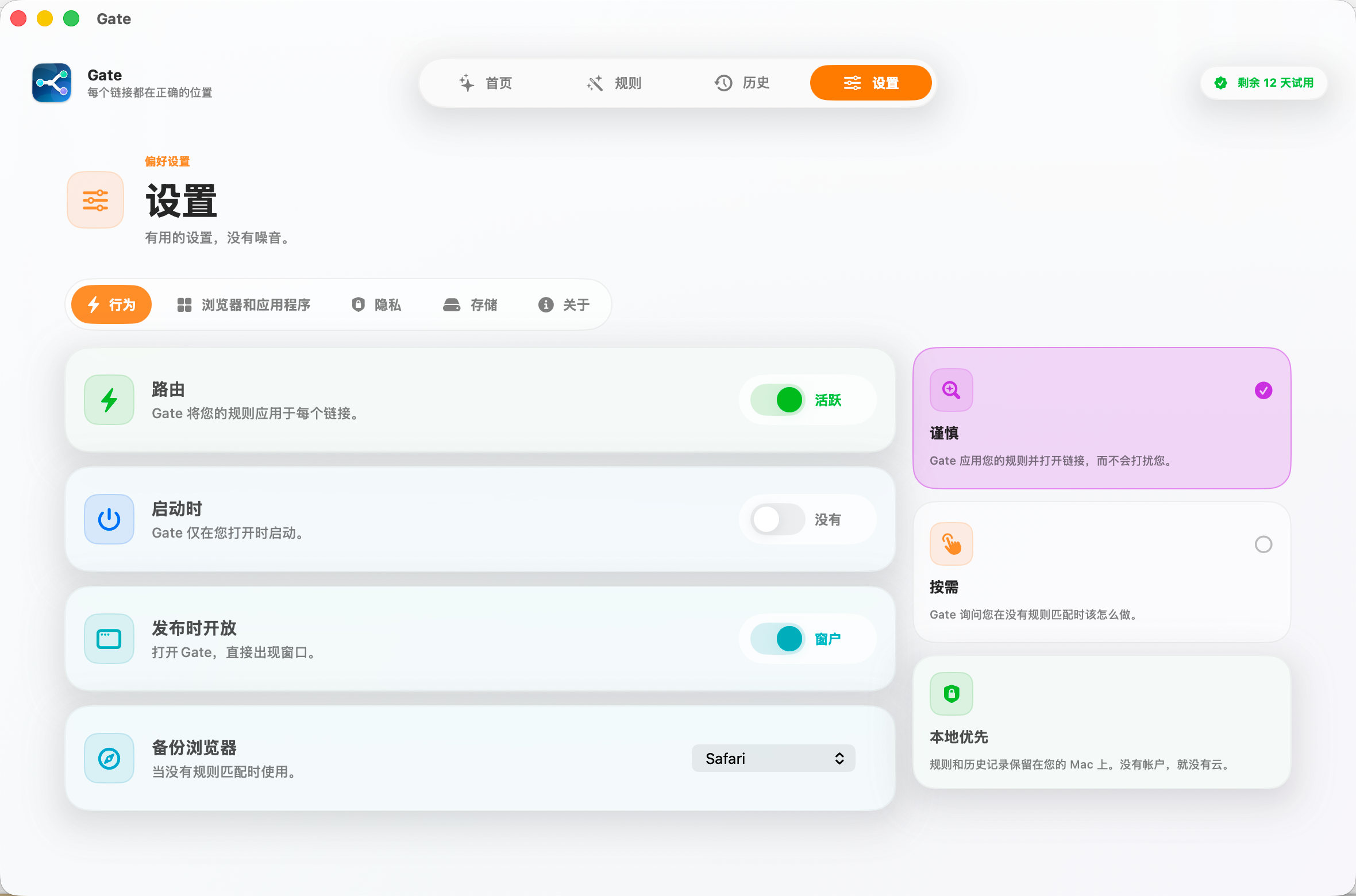Screen dimensions: 1356x896
Task: Click the 路由 row title
Action: click(168, 389)
